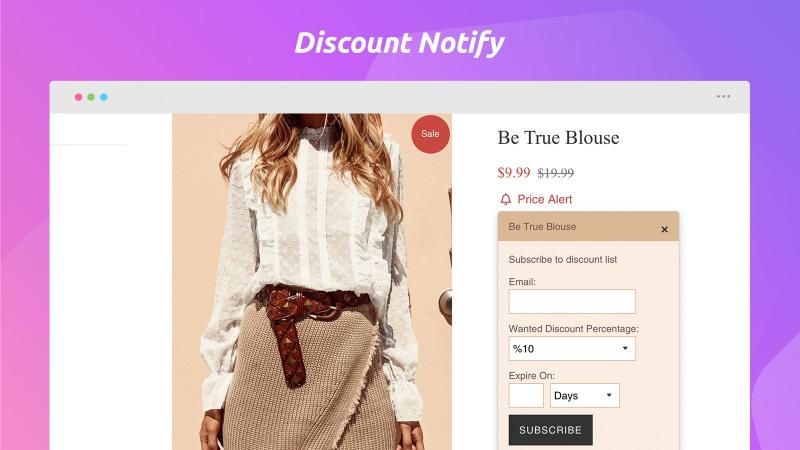Expand the Days unit dropdown
This screenshot has width=800, height=450.
pyautogui.click(x=585, y=395)
